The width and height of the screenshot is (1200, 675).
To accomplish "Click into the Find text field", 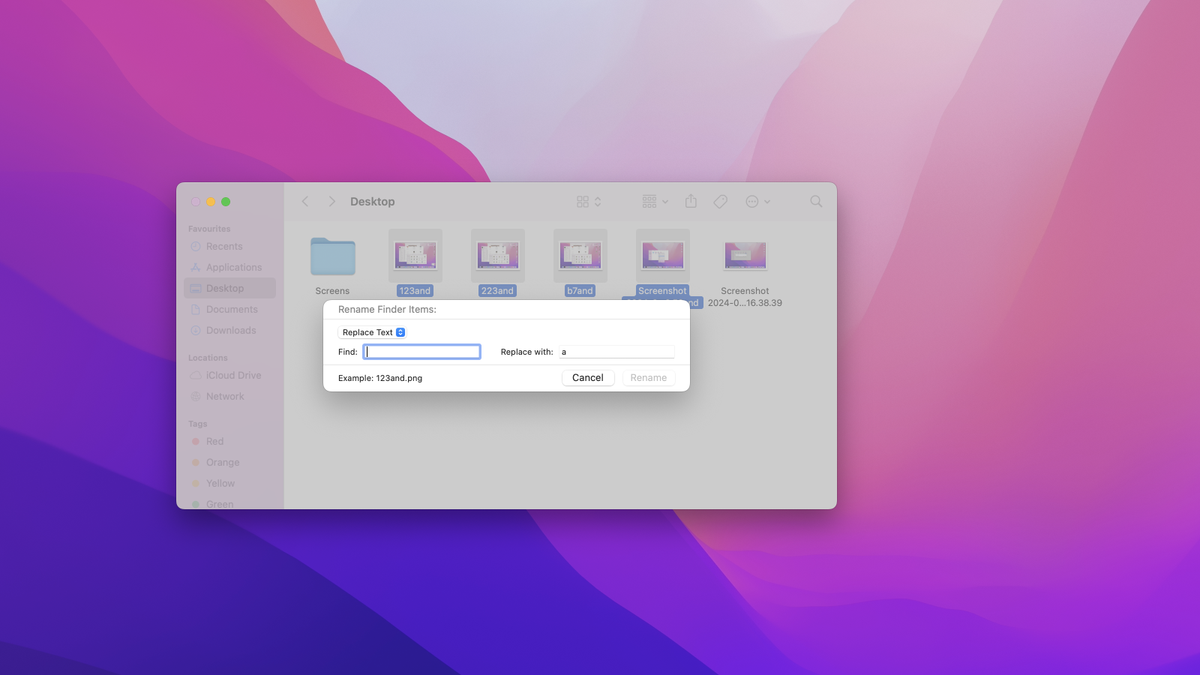I will [422, 352].
